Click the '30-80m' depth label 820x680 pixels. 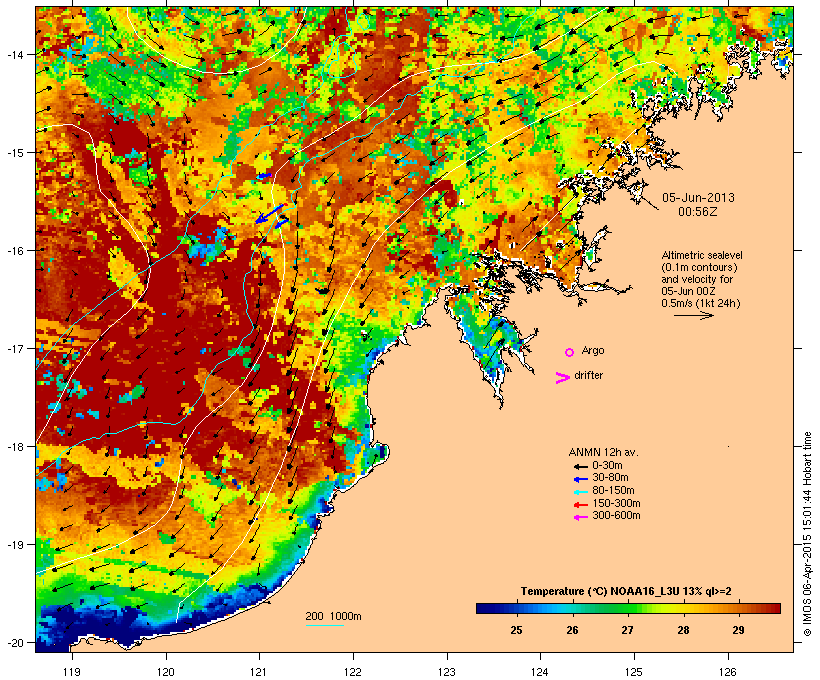pyautogui.click(x=610, y=478)
